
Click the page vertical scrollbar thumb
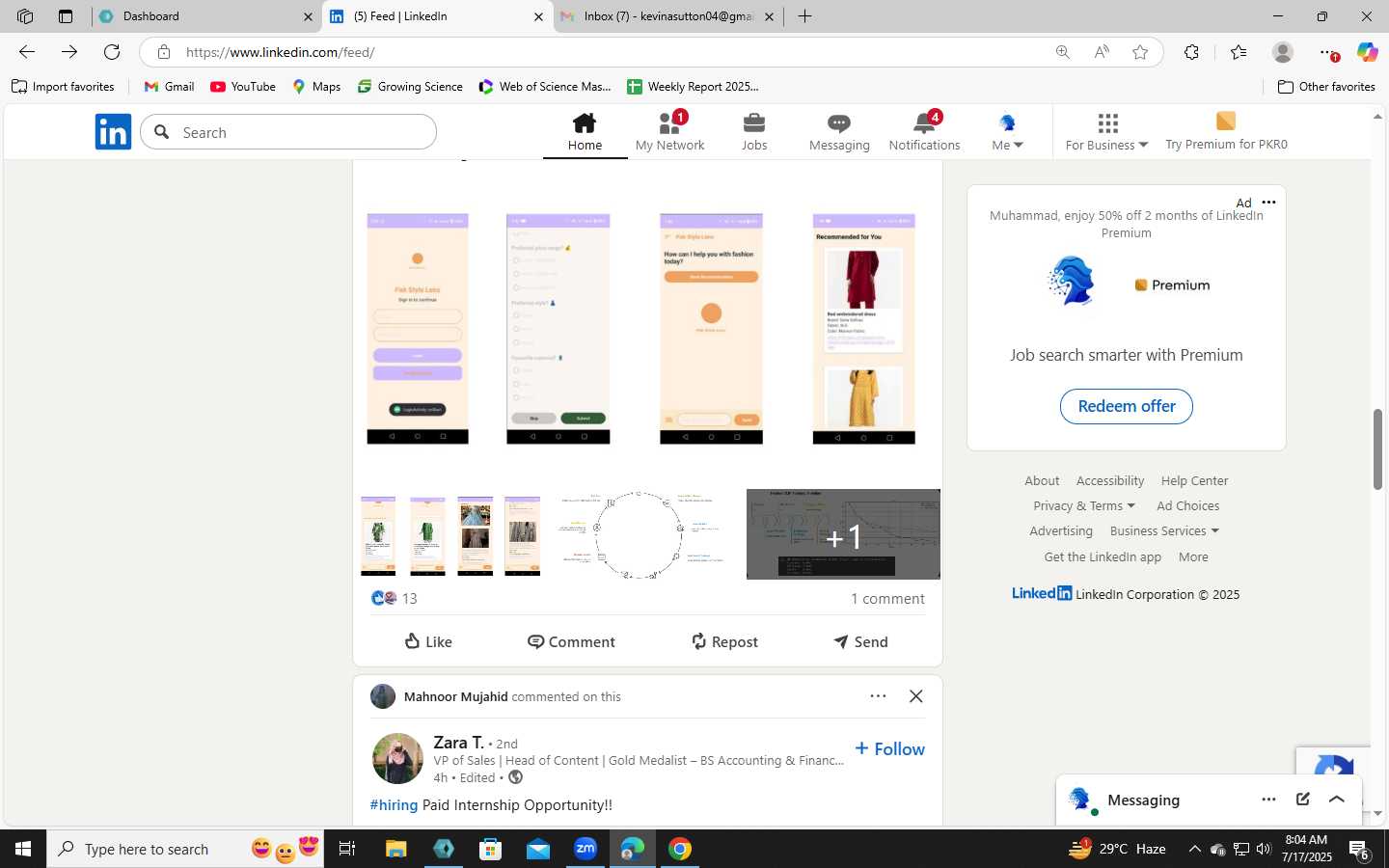[1377, 449]
